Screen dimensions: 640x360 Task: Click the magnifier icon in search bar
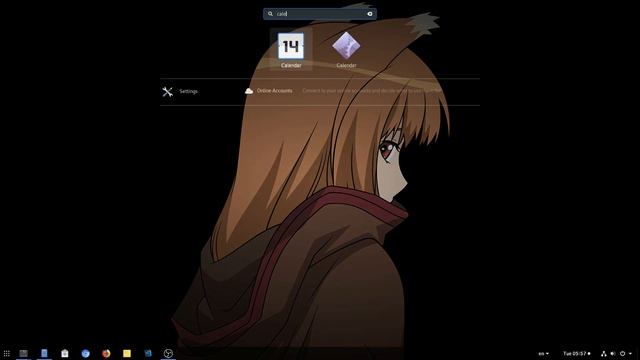click(270, 14)
